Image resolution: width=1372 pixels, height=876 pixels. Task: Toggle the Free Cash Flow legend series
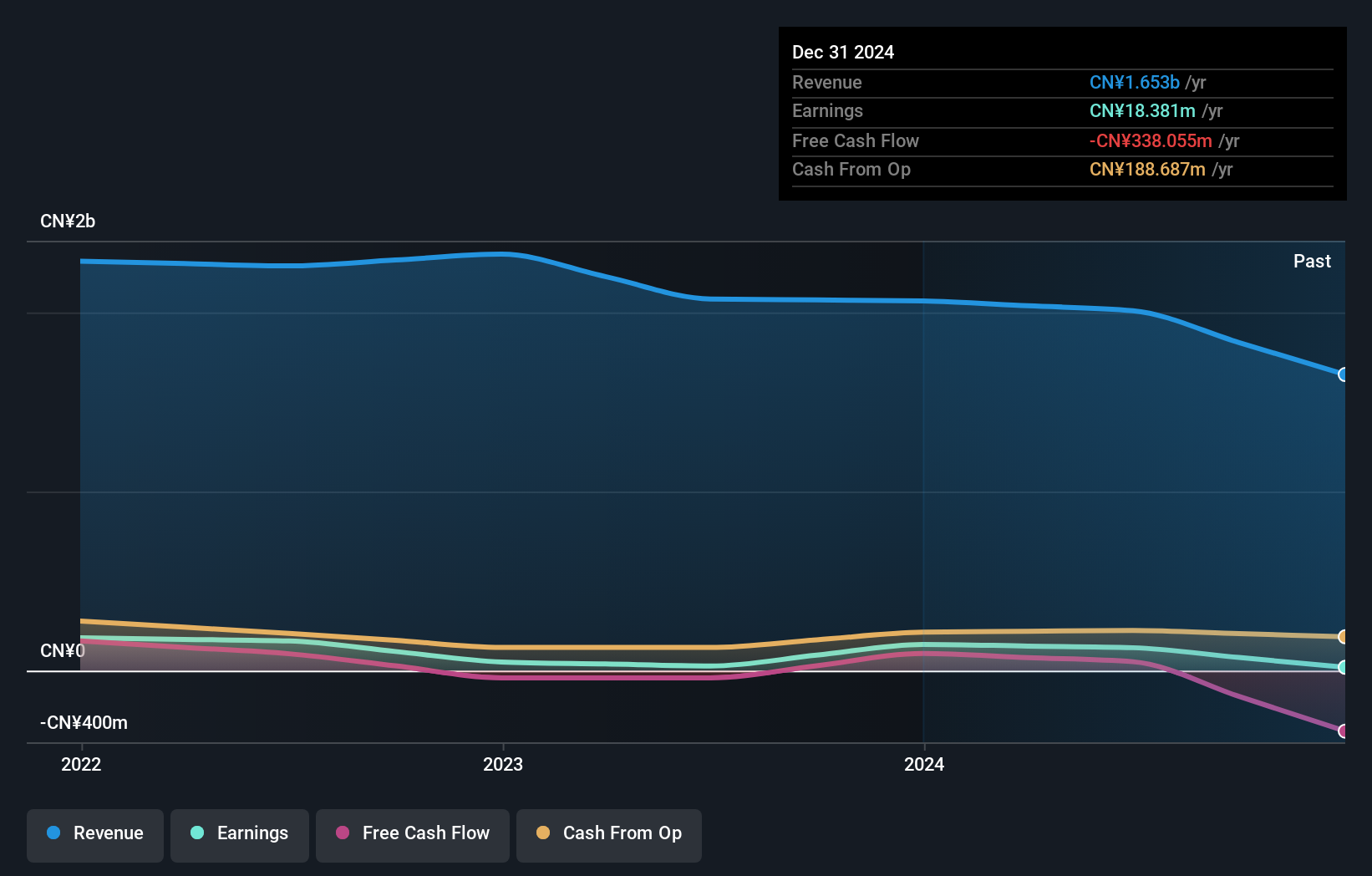pos(413,835)
